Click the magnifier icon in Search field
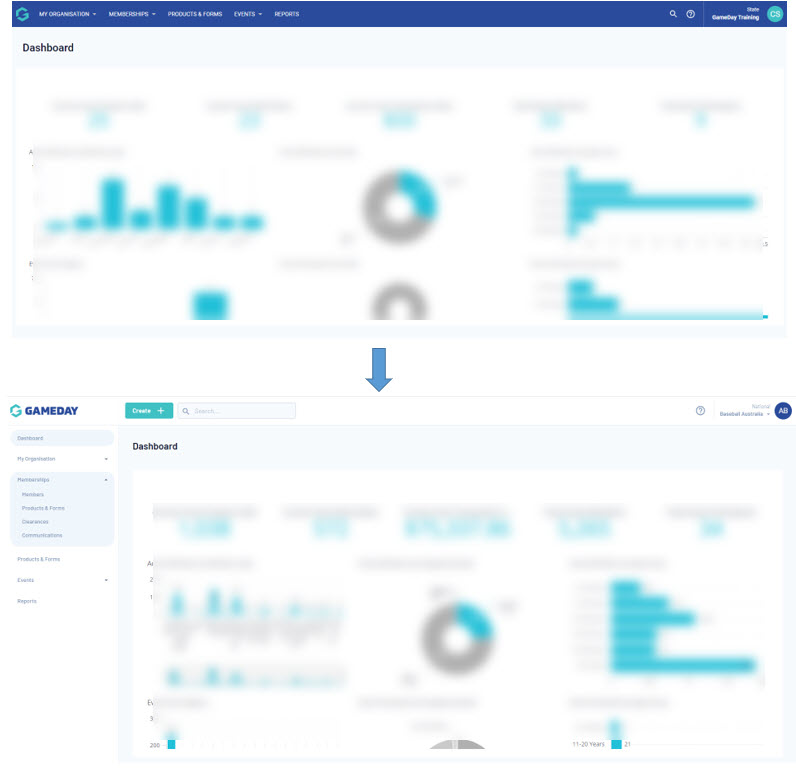The width and height of the screenshot is (796, 770). tap(186, 411)
